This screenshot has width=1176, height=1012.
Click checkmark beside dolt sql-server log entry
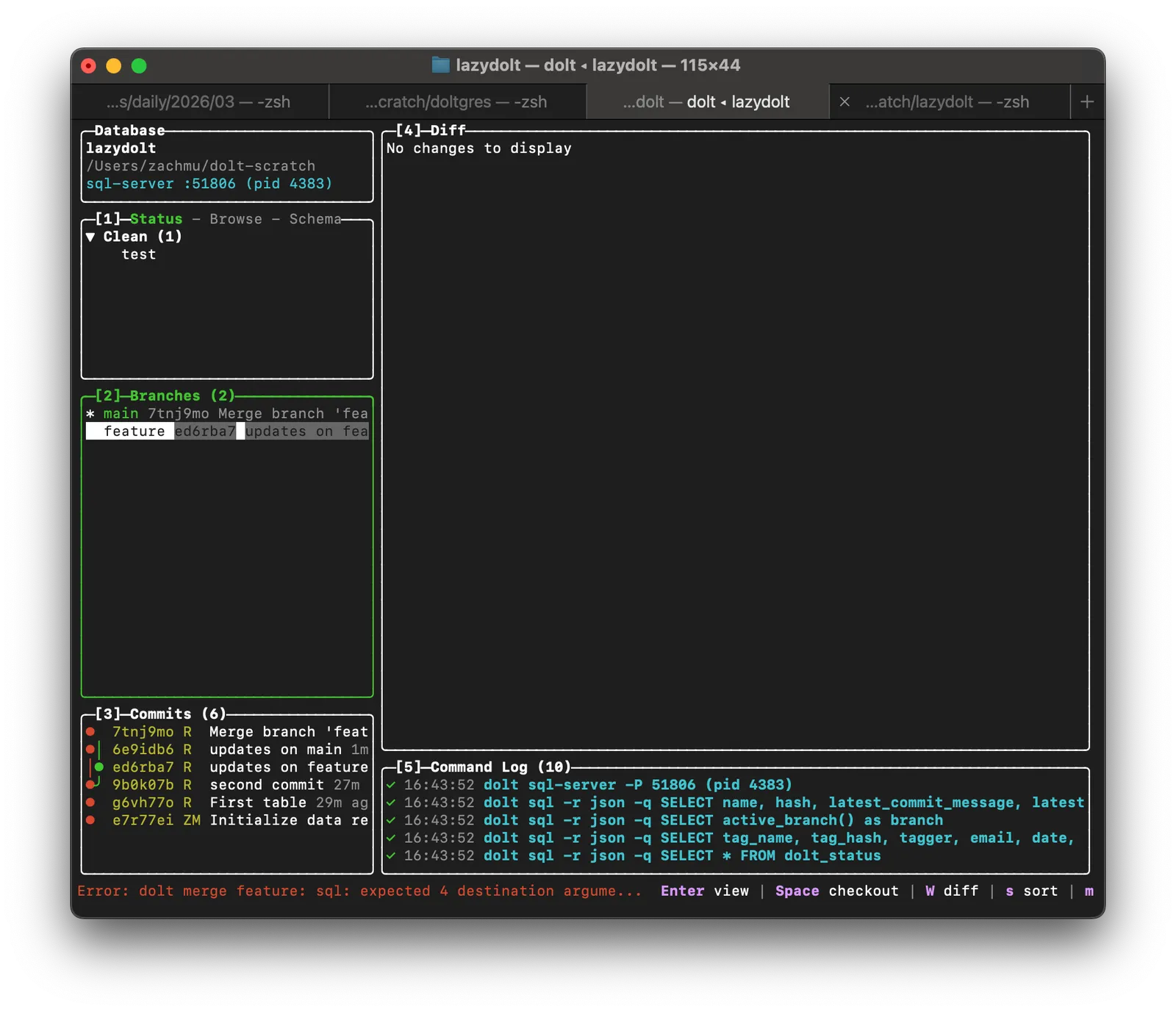point(391,785)
